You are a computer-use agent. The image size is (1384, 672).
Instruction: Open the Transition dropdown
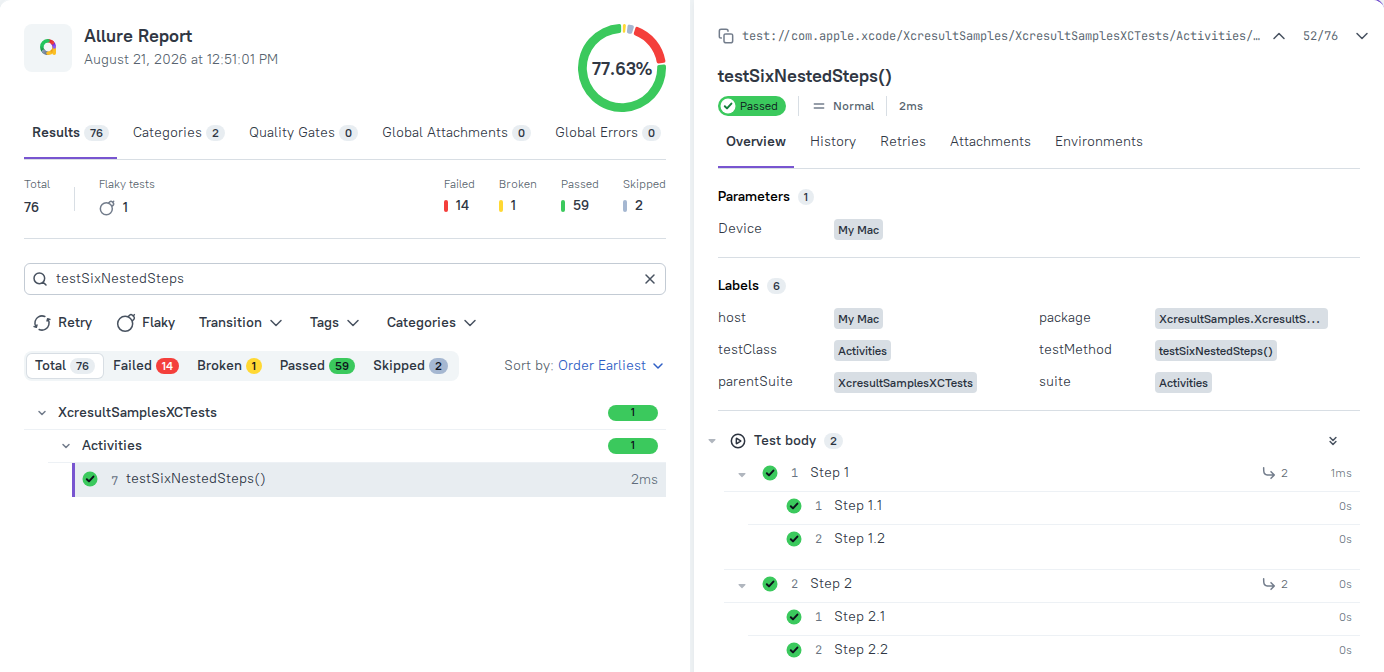[x=240, y=323]
